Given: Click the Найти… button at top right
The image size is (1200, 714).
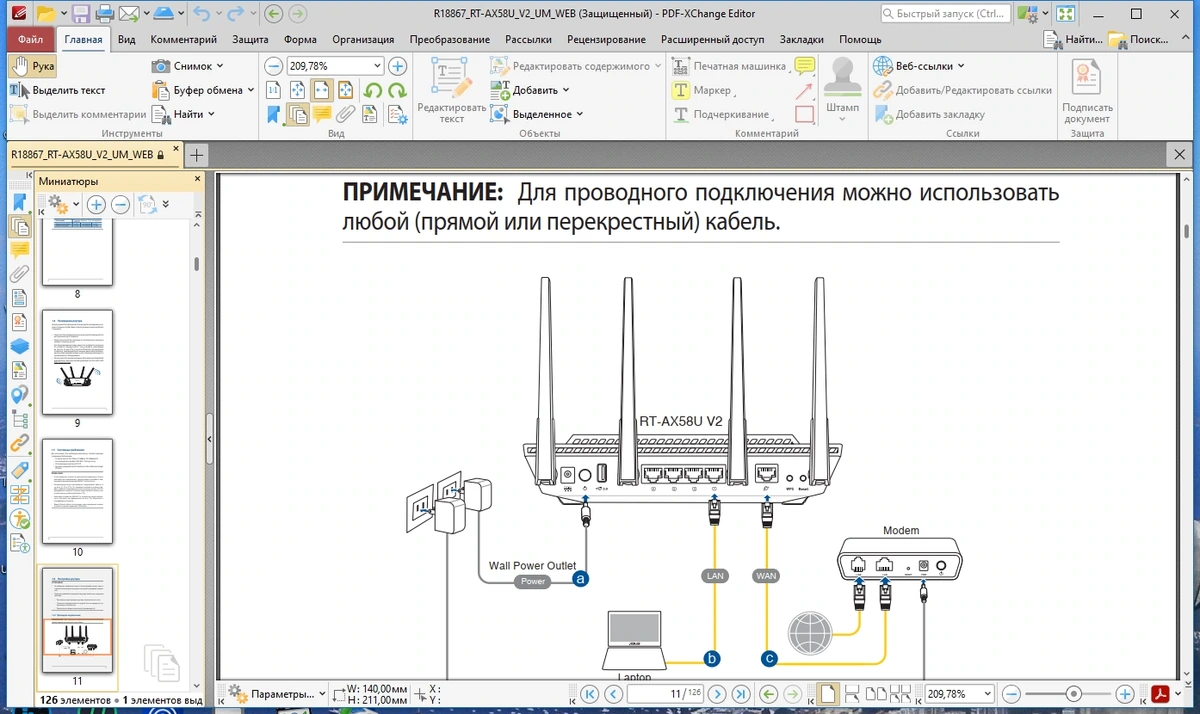Looking at the screenshot, I should tap(1074, 39).
